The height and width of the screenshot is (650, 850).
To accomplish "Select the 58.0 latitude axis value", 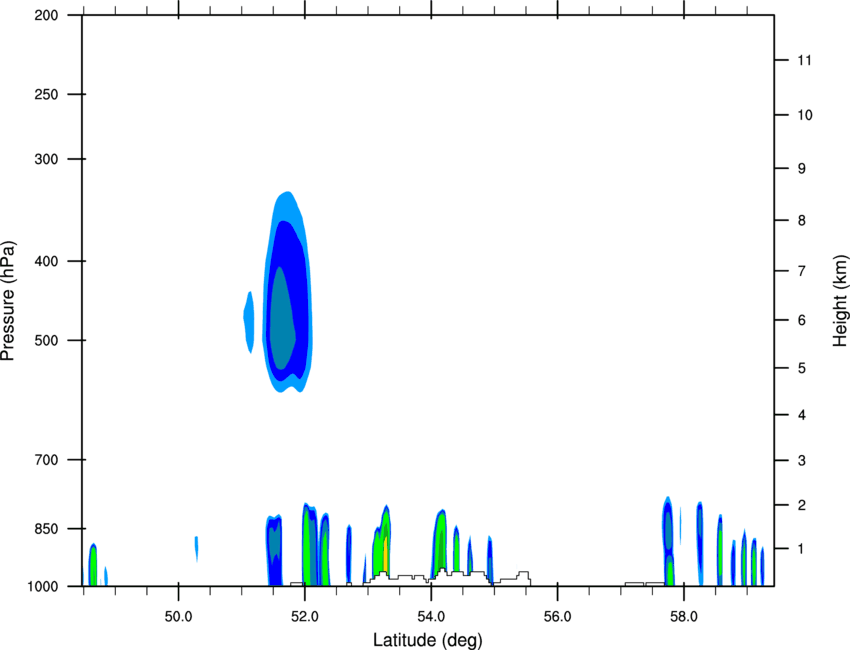I will pyautogui.click(x=684, y=617).
